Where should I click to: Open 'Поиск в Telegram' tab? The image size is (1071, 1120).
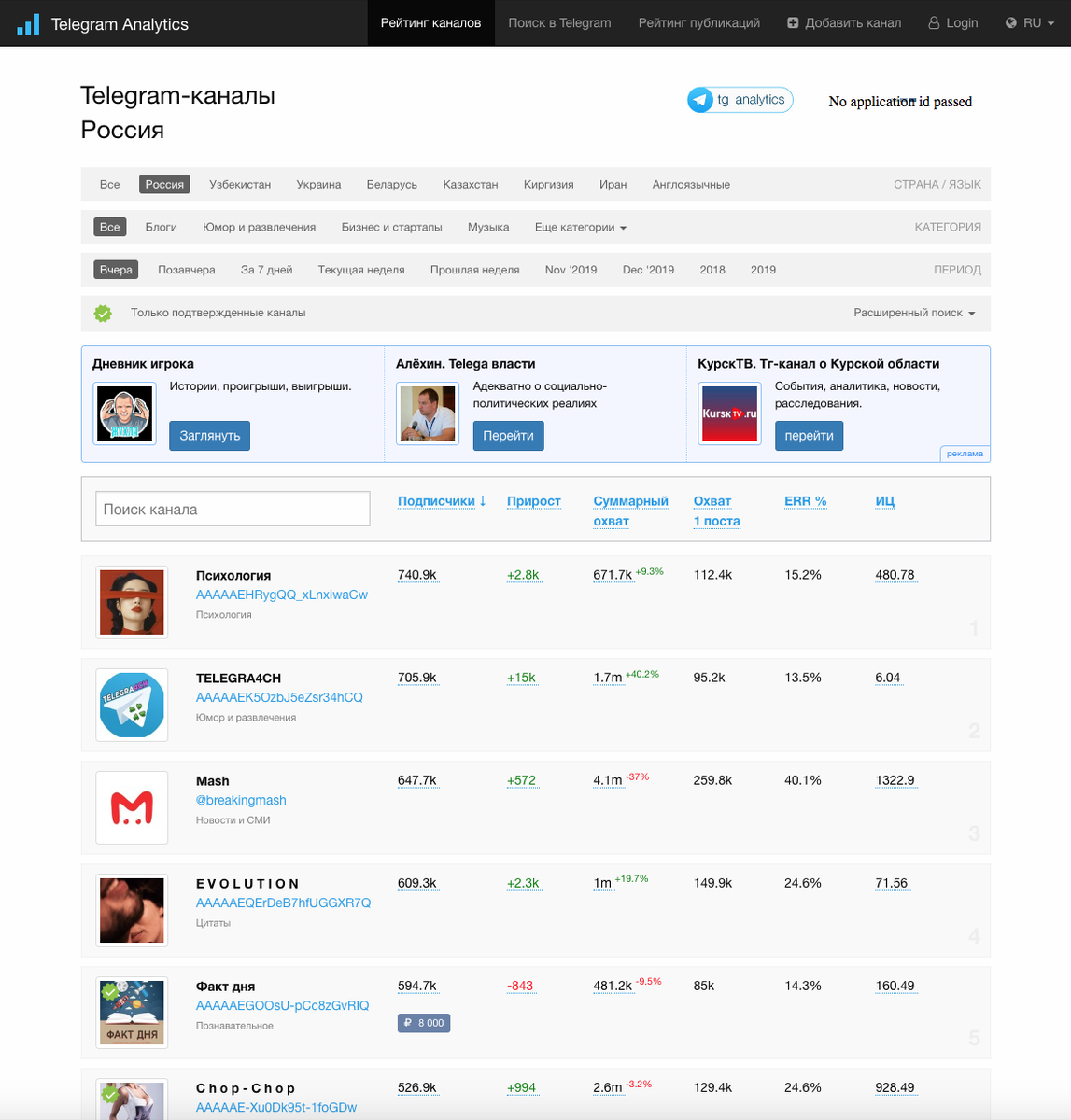click(x=559, y=22)
